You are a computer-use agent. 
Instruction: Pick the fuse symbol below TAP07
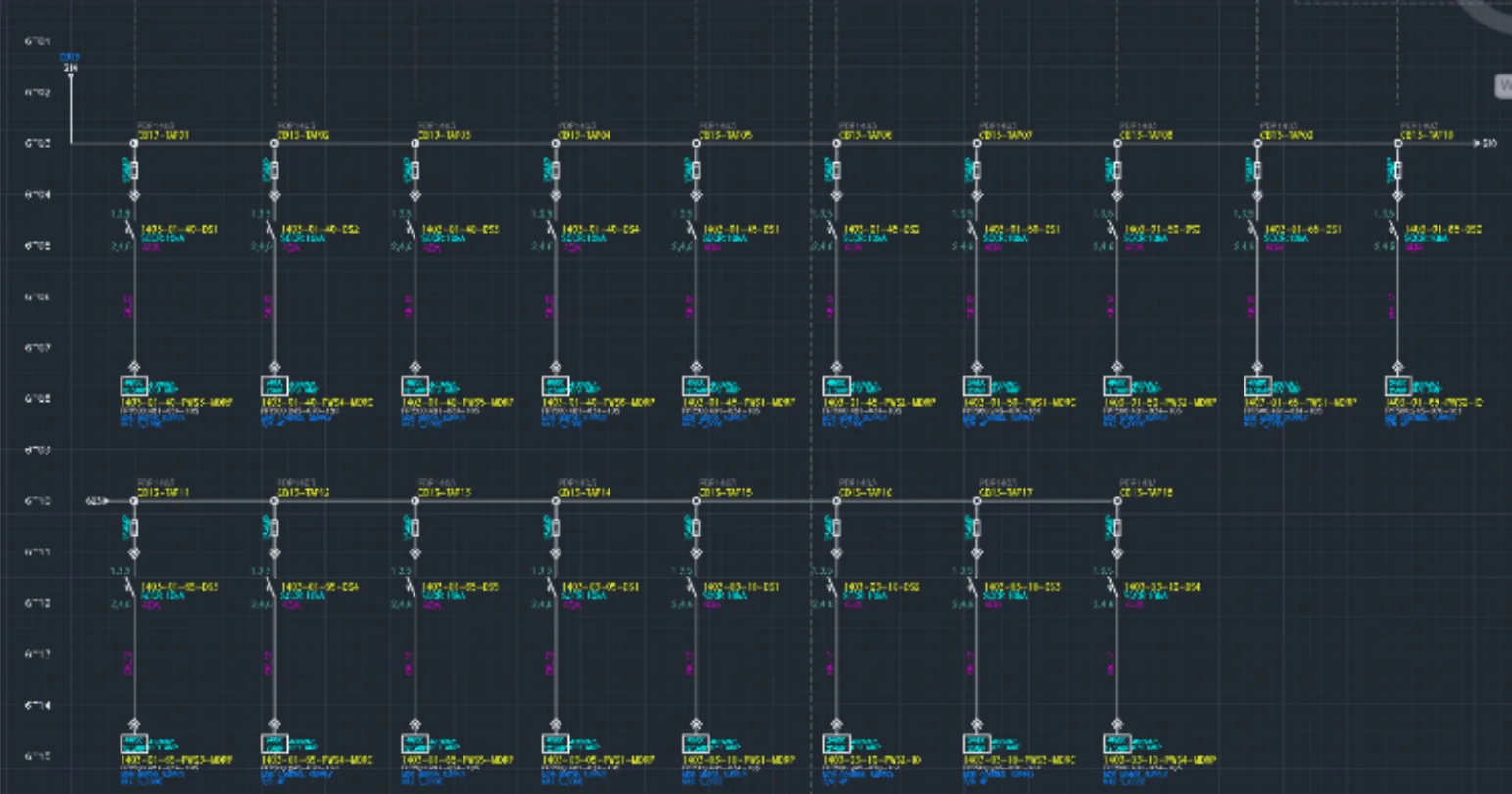tap(976, 171)
